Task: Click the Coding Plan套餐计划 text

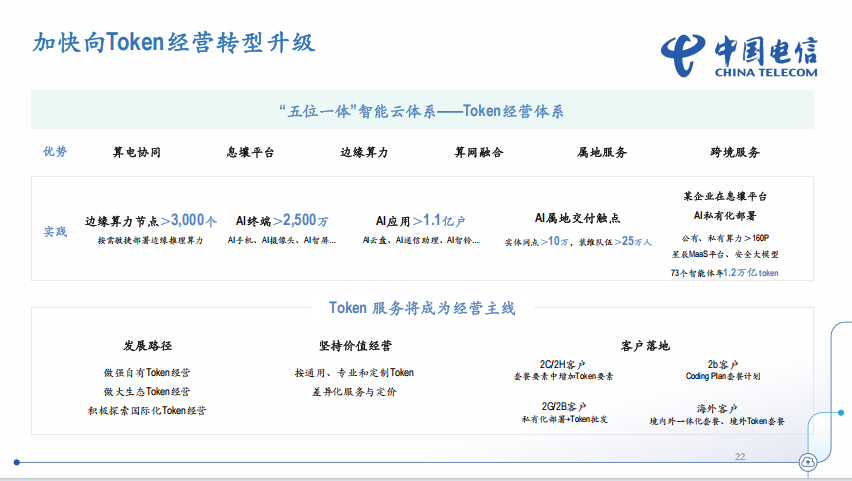Action: [x=722, y=376]
